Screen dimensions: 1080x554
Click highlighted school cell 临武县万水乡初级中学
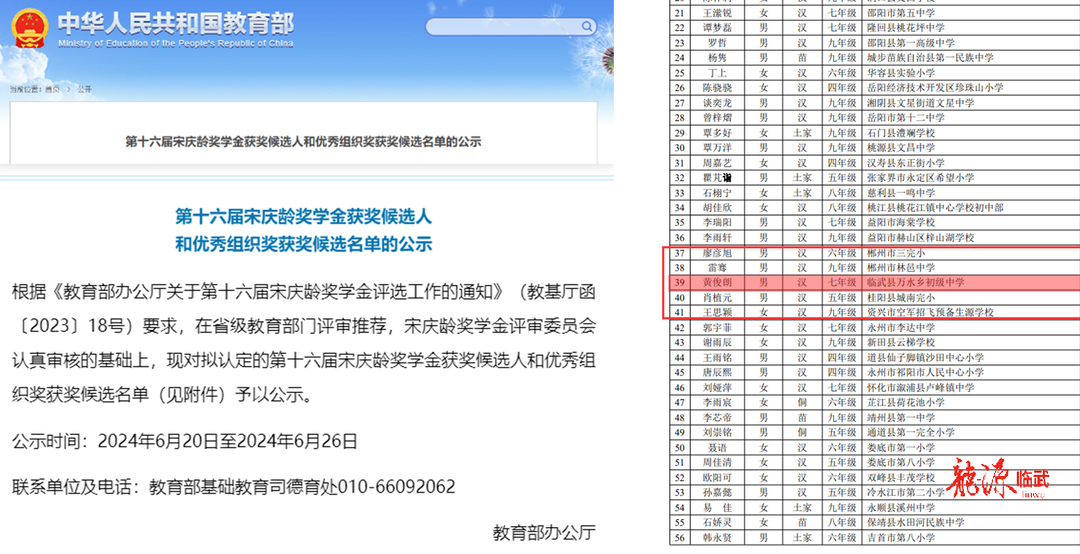point(915,283)
